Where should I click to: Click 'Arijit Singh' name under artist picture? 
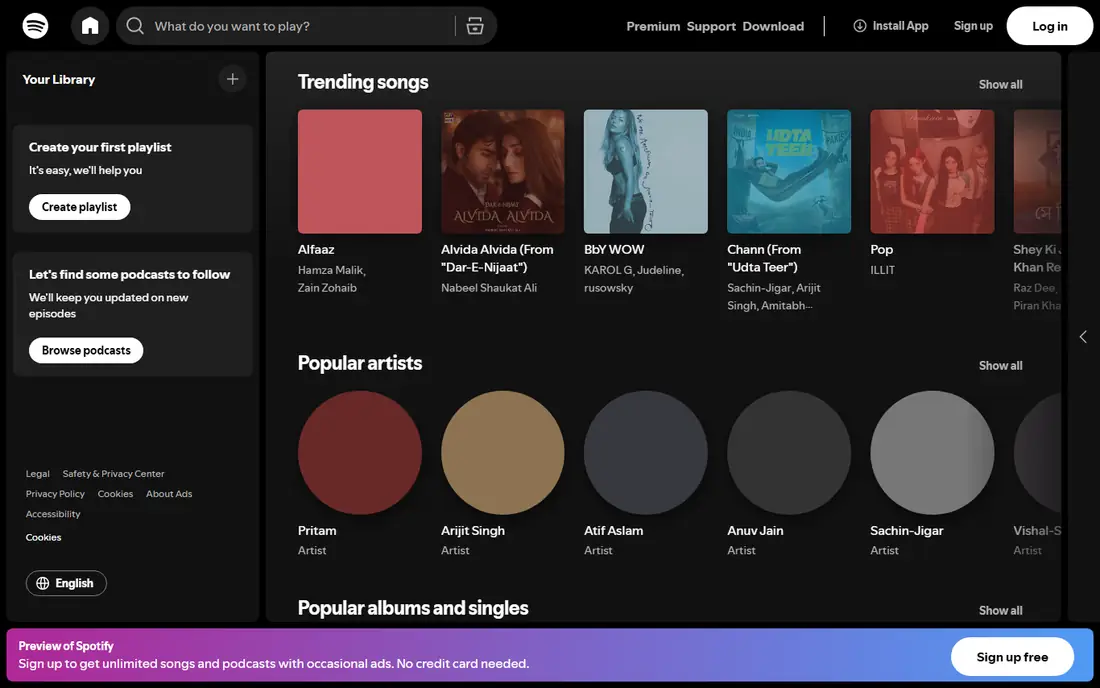[473, 530]
